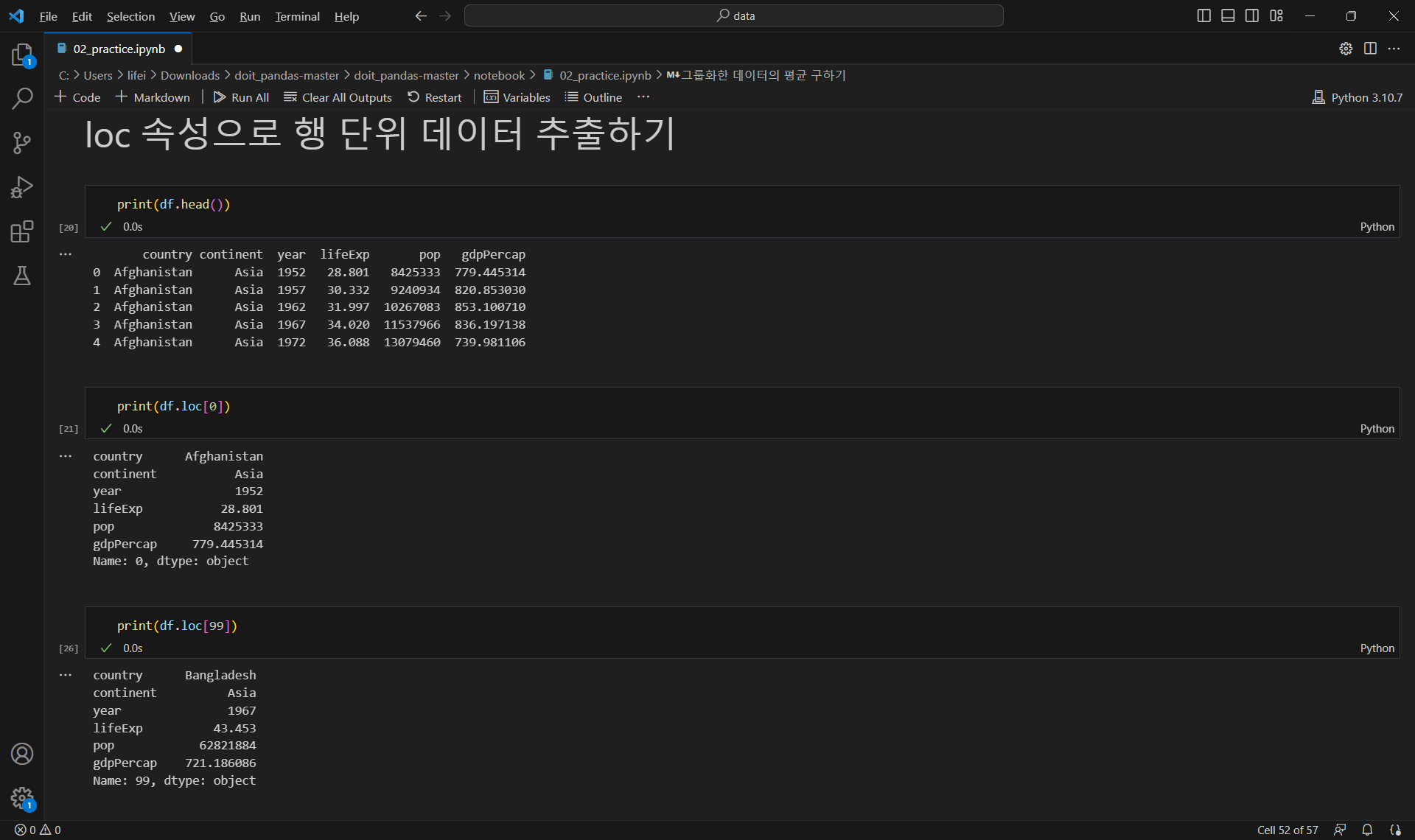The height and width of the screenshot is (840, 1415).
Task: Open the Source Control view
Action: [x=22, y=143]
